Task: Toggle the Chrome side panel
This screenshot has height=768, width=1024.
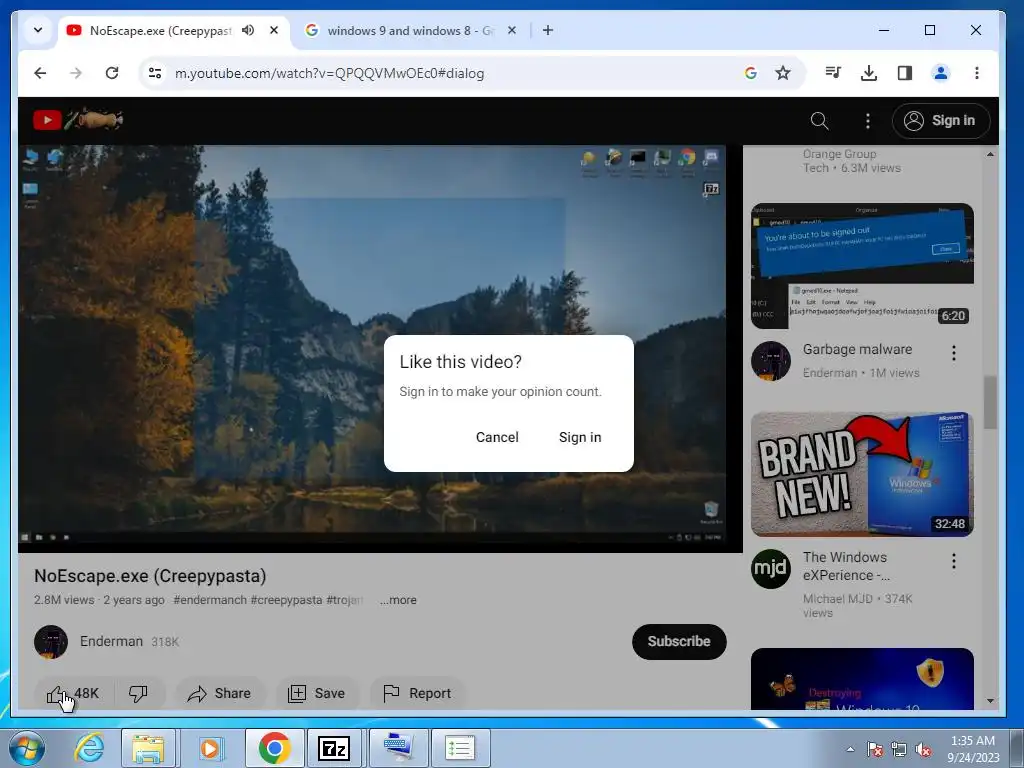Action: pos(904,73)
